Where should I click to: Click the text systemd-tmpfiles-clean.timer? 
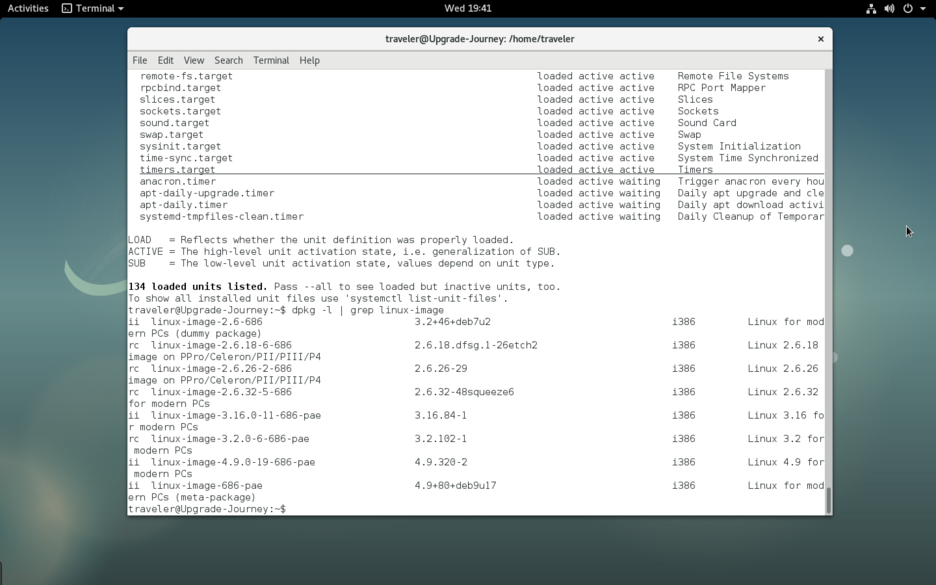tap(221, 217)
